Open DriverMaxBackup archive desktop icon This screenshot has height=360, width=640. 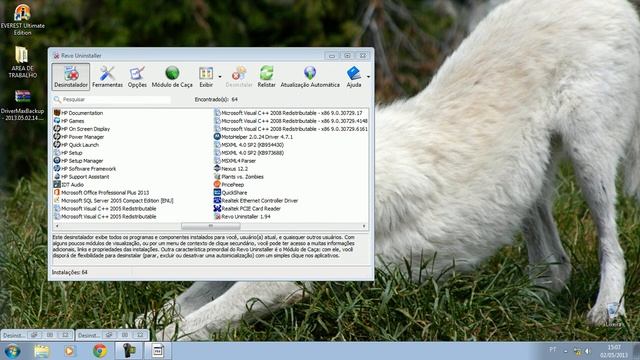[22, 105]
